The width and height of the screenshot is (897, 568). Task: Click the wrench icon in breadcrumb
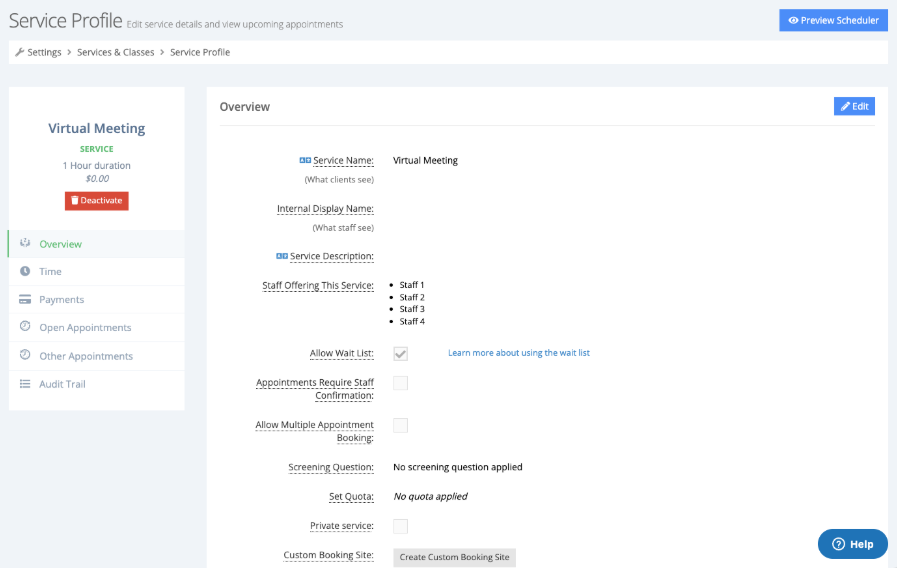tap(19, 52)
